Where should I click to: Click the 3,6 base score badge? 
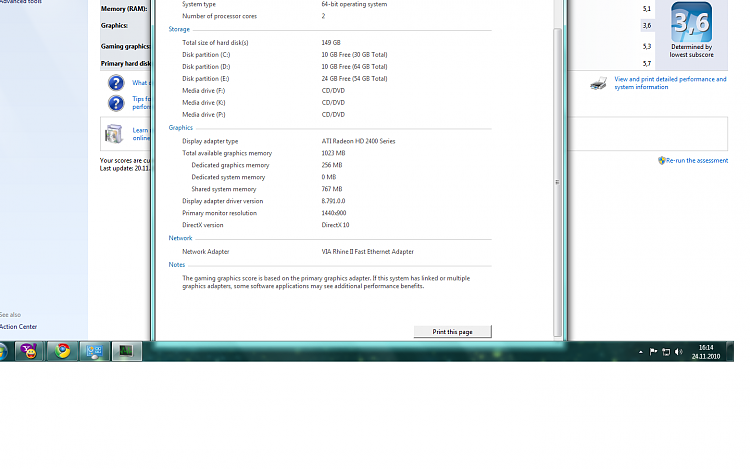[x=691, y=22]
